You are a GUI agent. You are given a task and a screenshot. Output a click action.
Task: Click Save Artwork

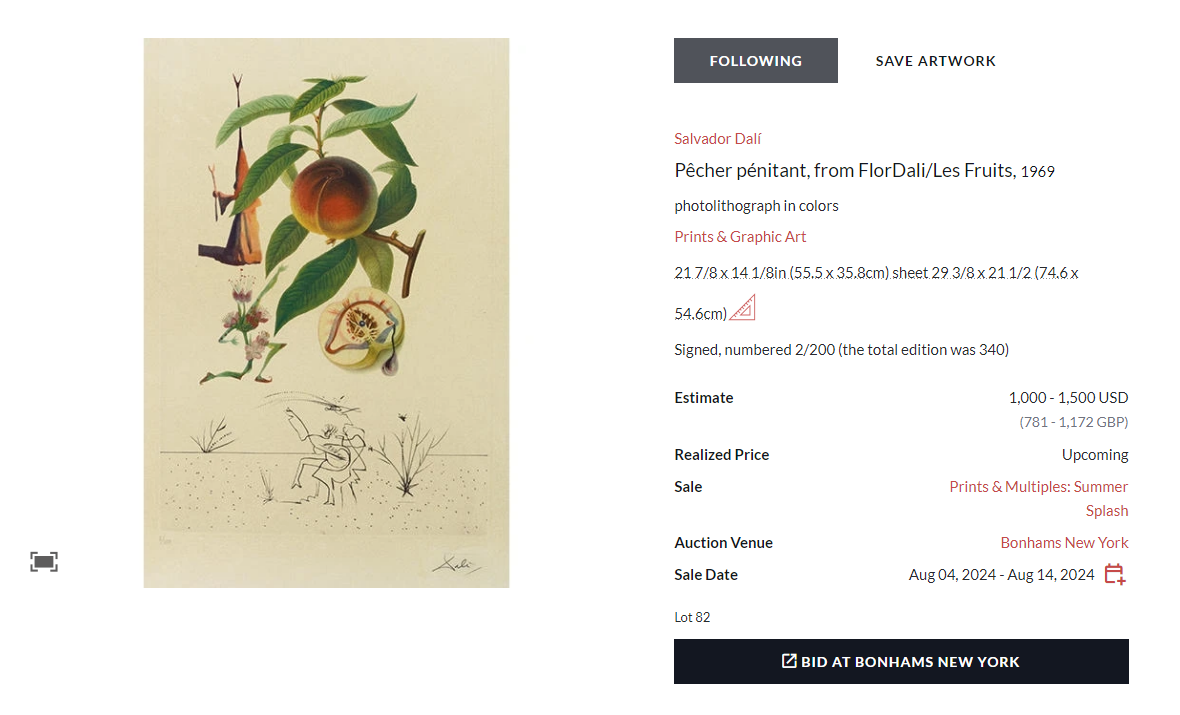(x=935, y=61)
